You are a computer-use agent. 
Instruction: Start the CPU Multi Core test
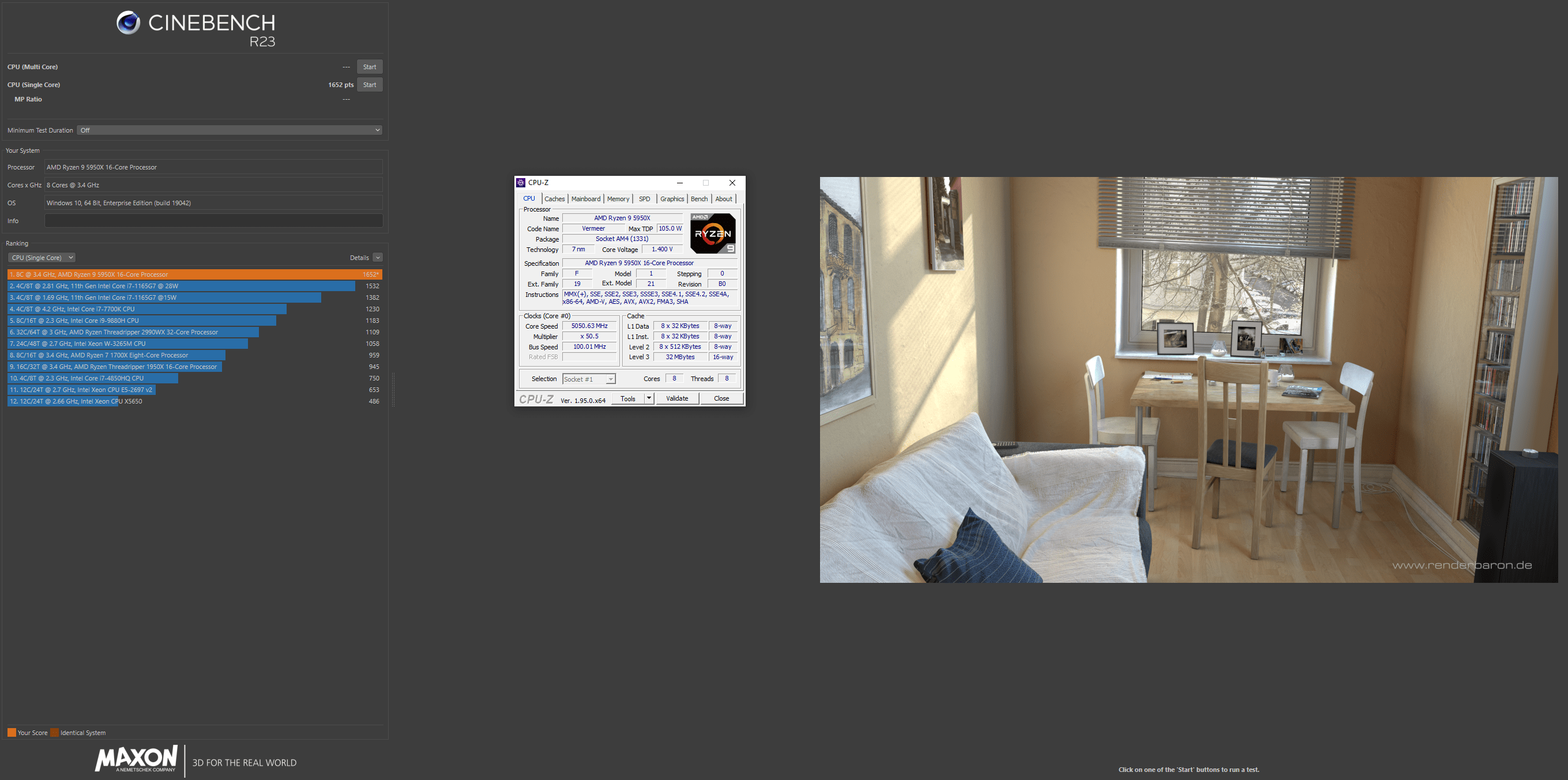370,67
